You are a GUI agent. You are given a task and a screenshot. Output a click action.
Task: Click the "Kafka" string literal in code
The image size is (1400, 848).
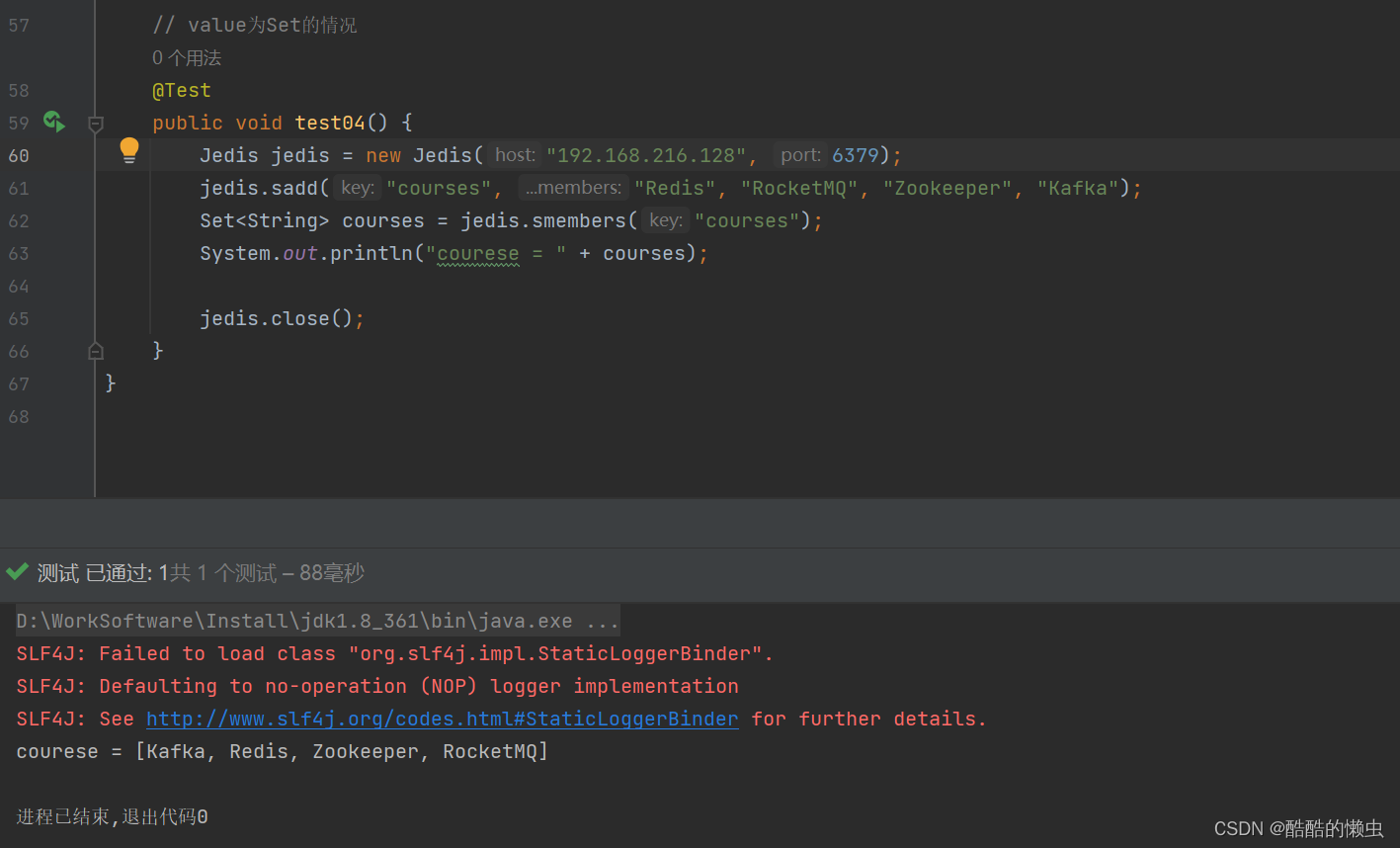click(x=1078, y=188)
